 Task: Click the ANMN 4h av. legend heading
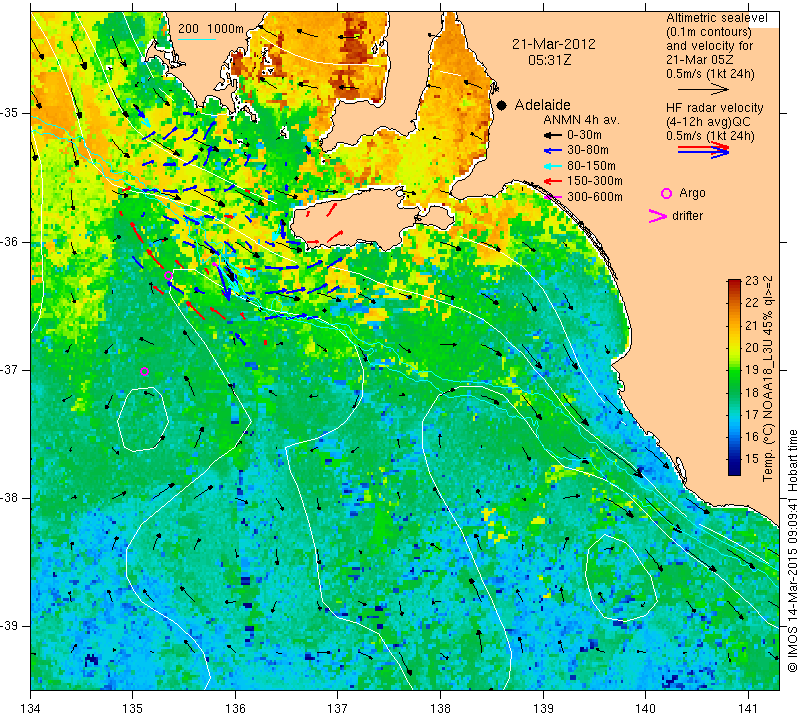(581, 120)
